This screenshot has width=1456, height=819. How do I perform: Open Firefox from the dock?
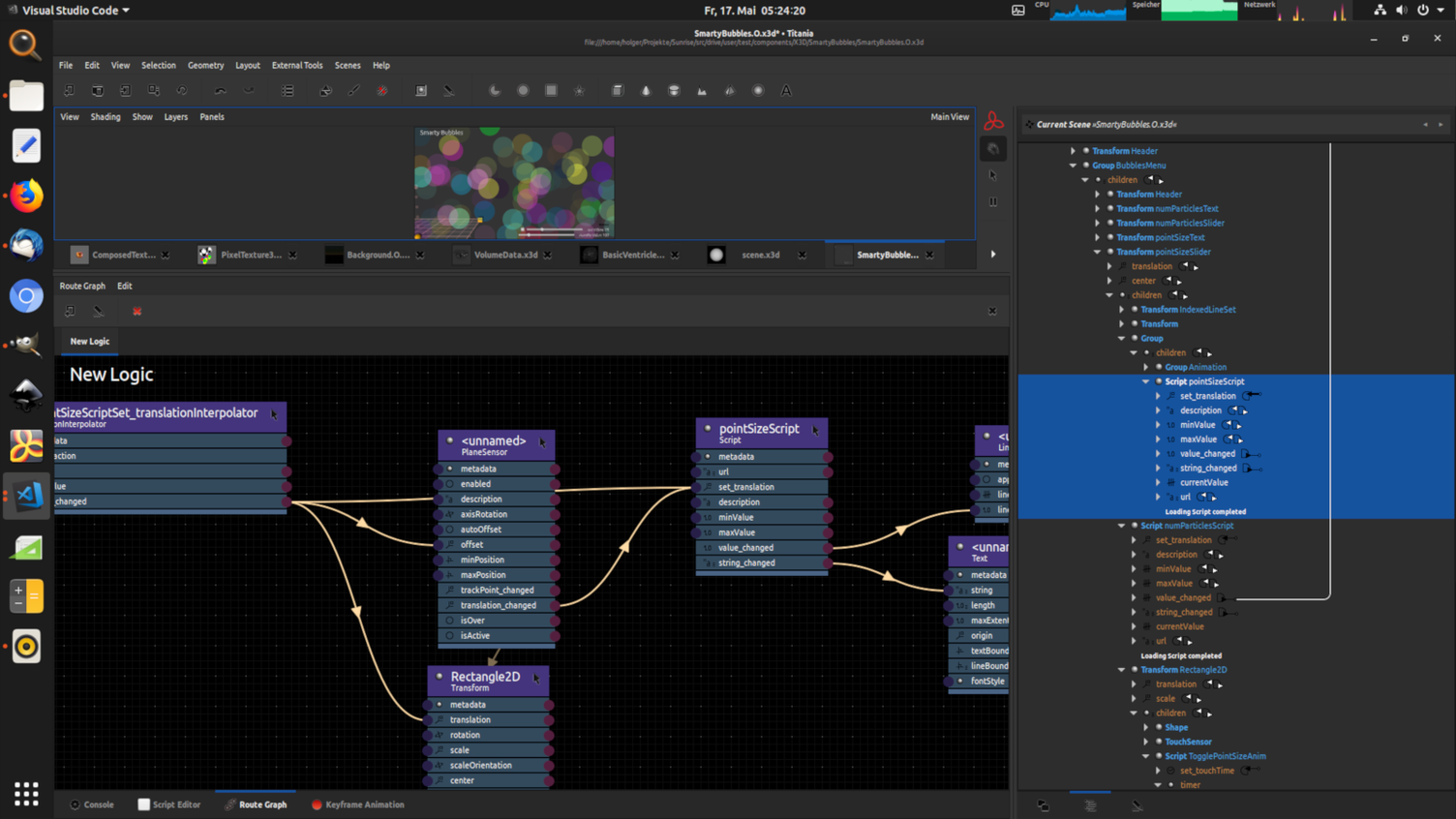point(25,195)
